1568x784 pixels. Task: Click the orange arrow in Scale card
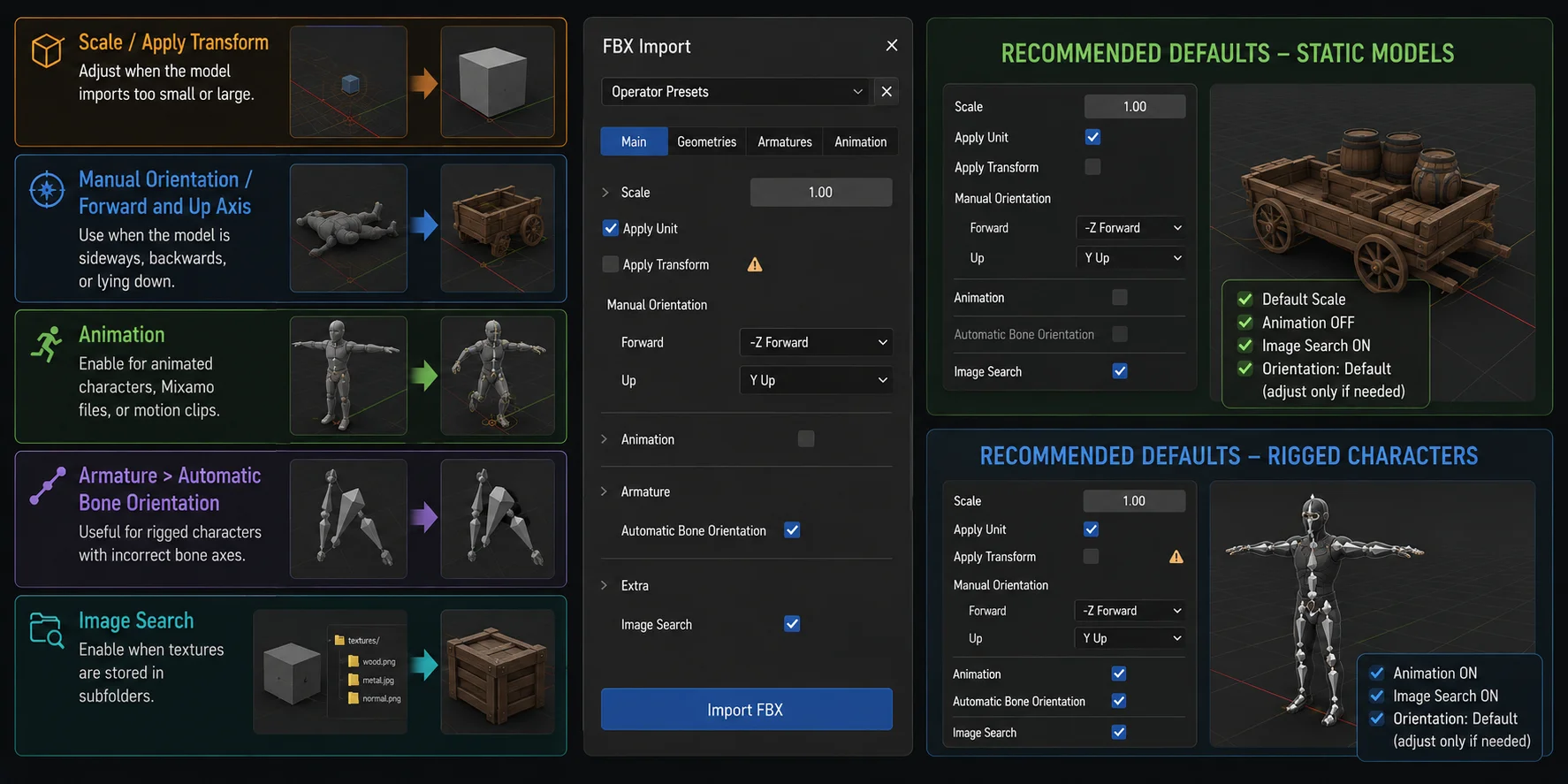click(x=424, y=83)
